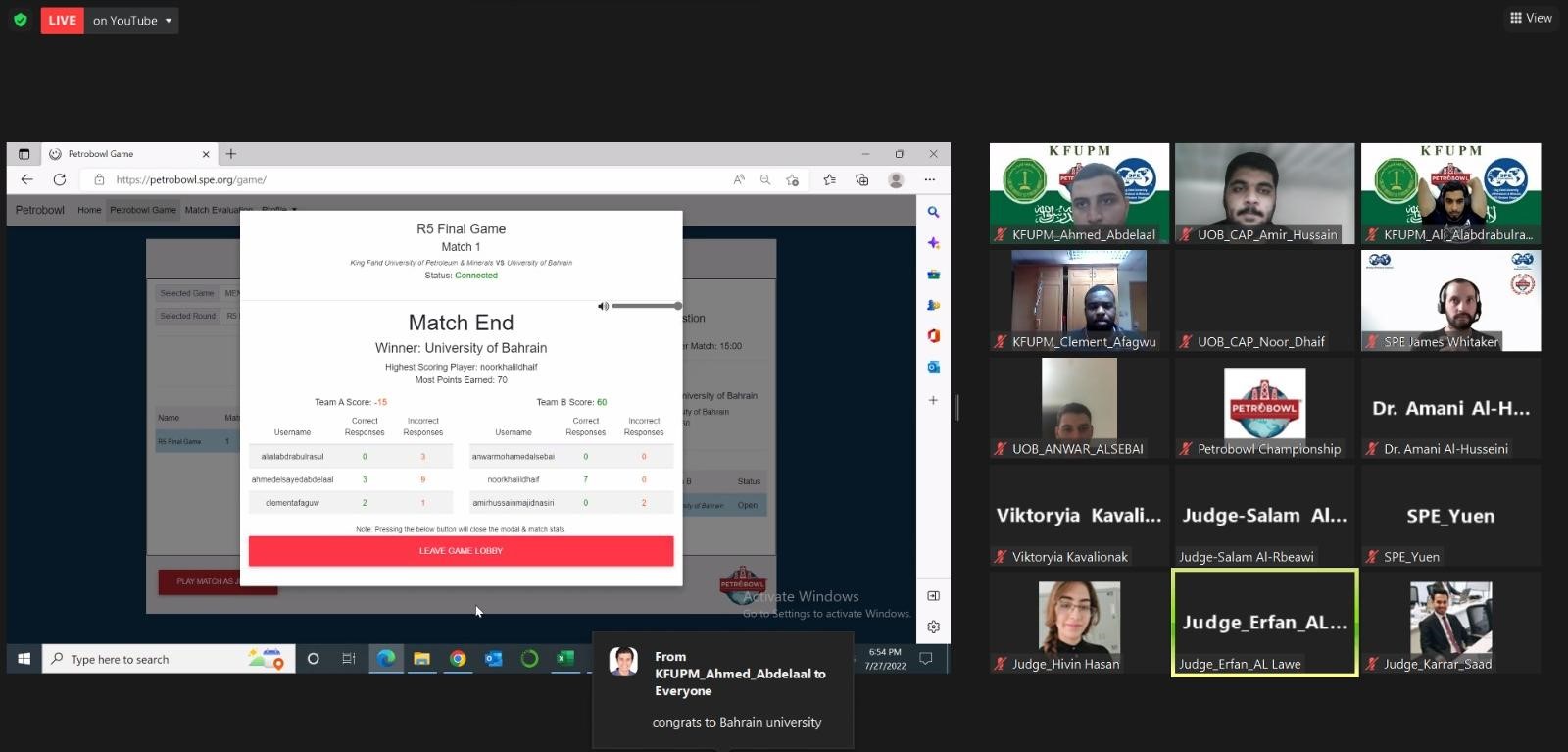1568x752 pixels.
Task: Select the Petrobowl Championship participant tile
Action: point(1265,408)
